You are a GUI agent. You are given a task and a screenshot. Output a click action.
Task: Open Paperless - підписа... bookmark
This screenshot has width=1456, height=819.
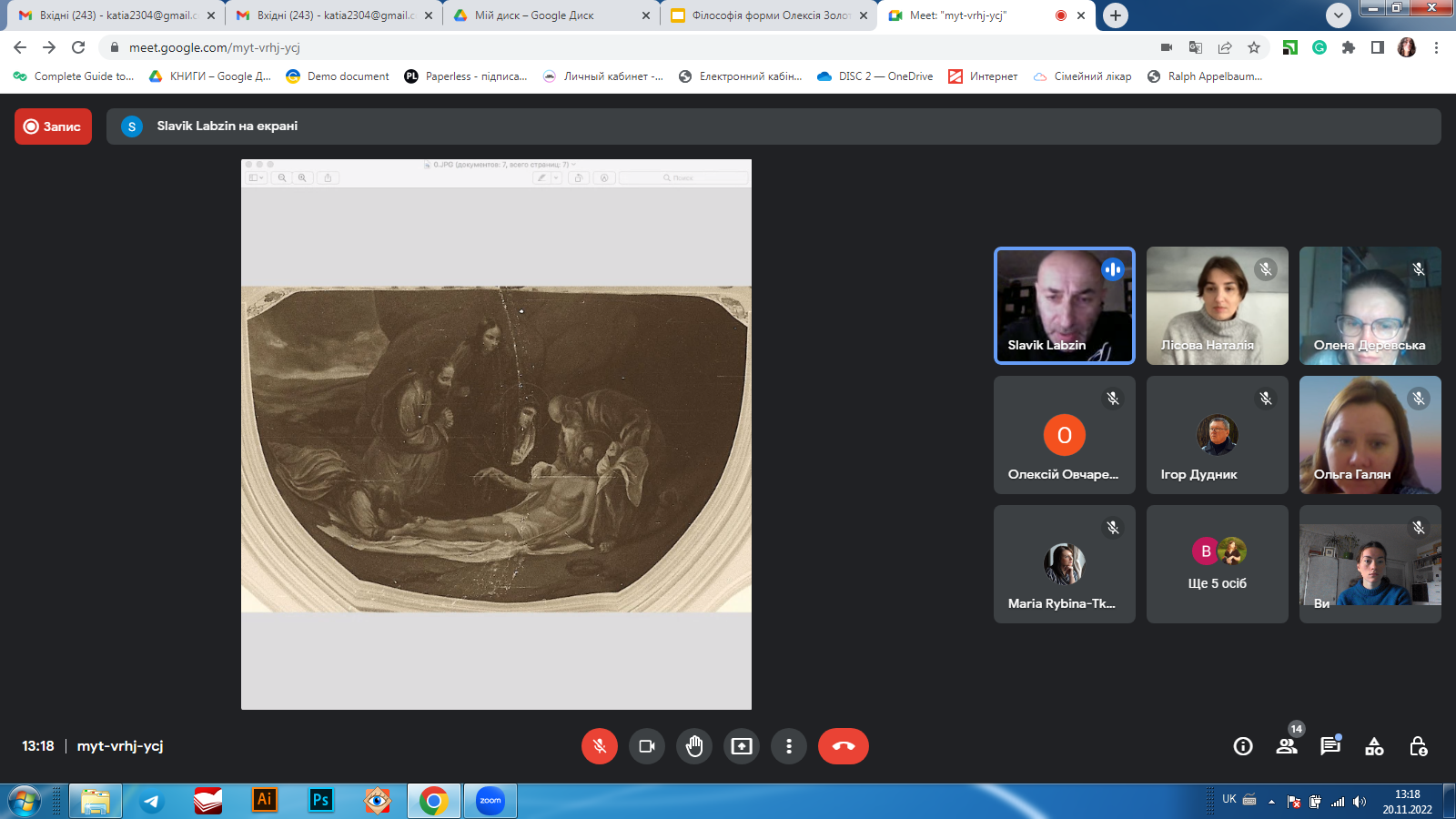[466, 76]
